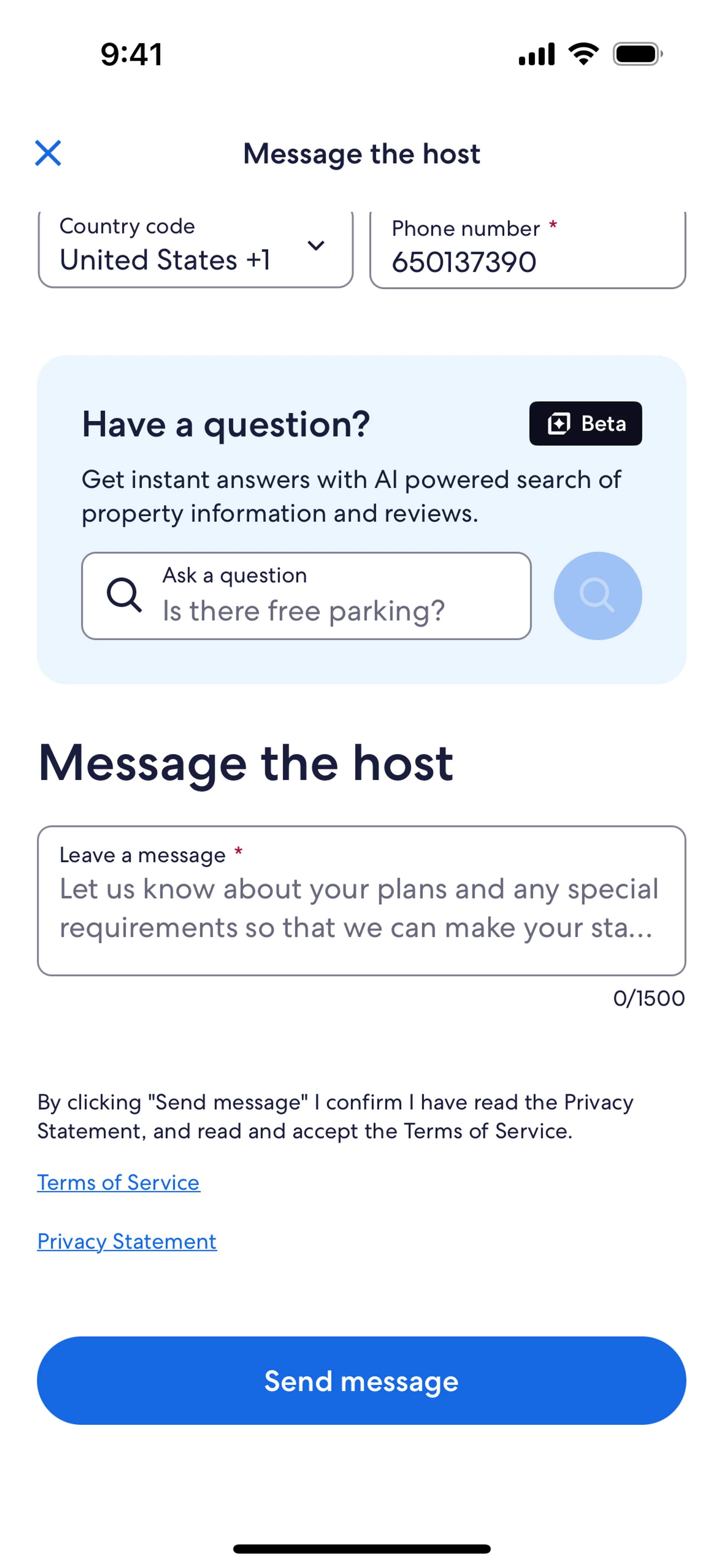Image resolution: width=723 pixels, height=1568 pixels.
Task: Open the Terms of Service link
Action: pyautogui.click(x=119, y=1182)
